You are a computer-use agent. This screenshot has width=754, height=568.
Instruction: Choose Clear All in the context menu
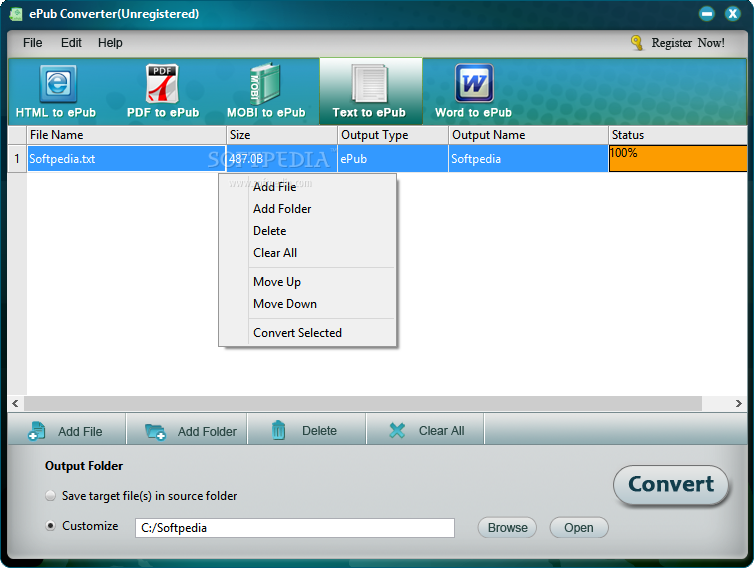[x=308, y=253]
